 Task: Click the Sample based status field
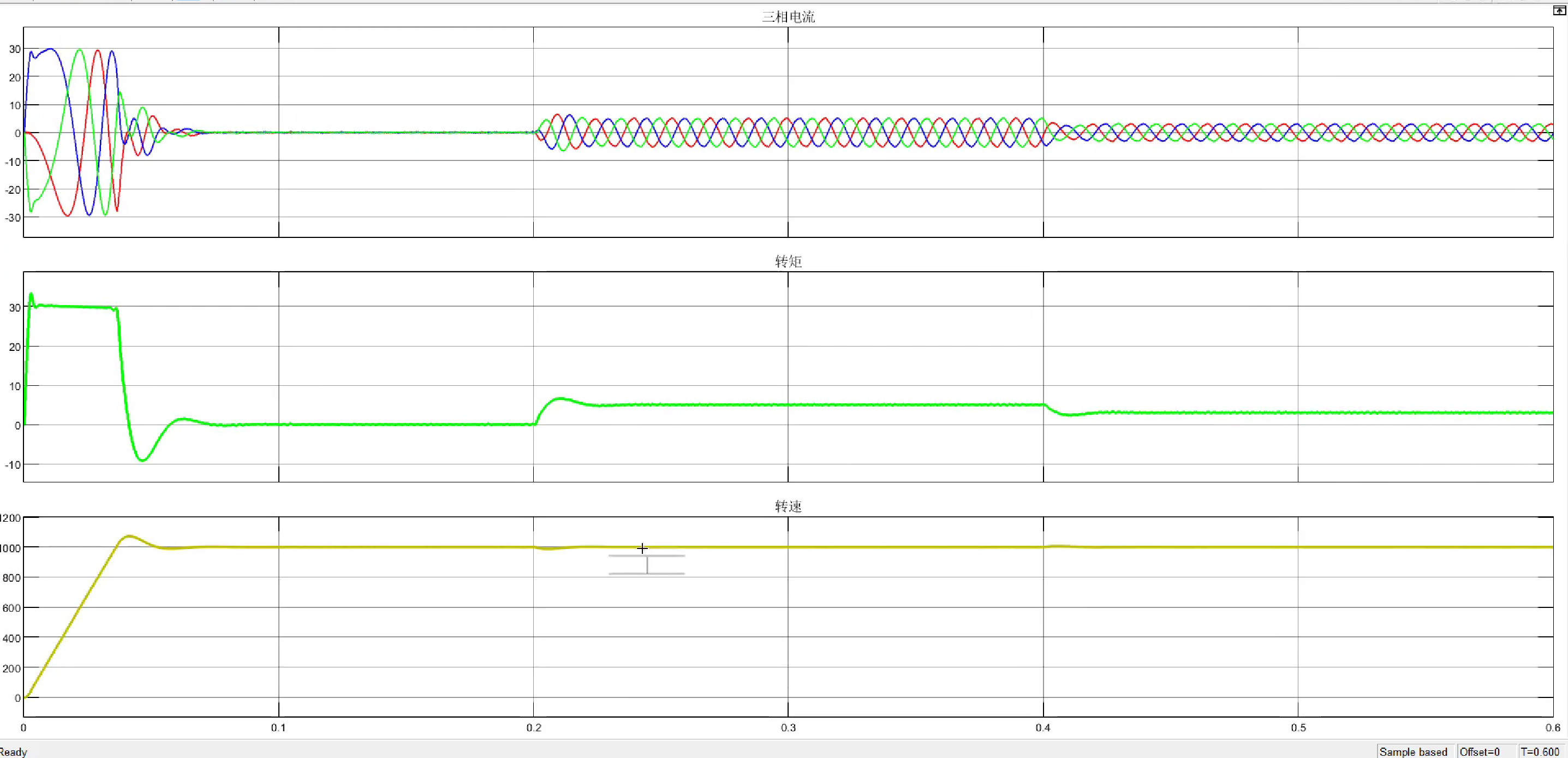click(x=1413, y=751)
